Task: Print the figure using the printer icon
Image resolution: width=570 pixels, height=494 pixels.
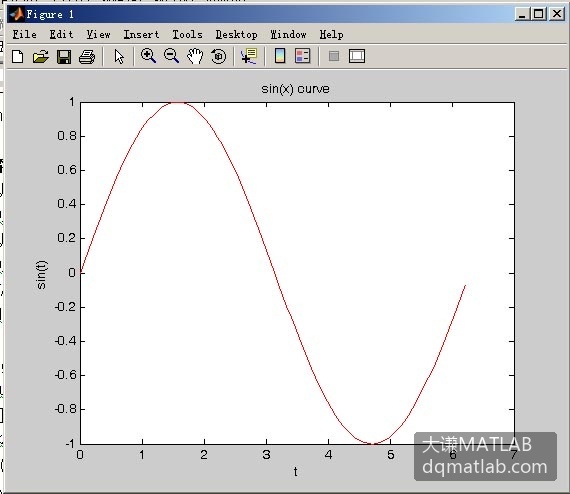Action: click(87, 57)
